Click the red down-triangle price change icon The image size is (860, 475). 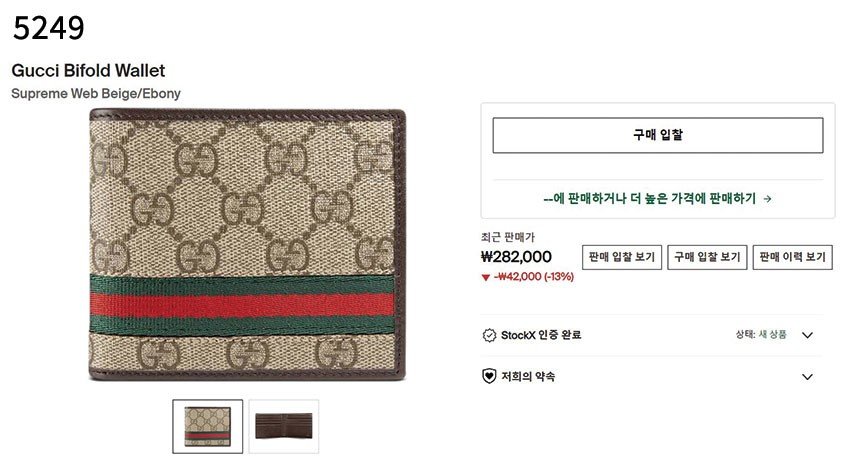click(486, 277)
